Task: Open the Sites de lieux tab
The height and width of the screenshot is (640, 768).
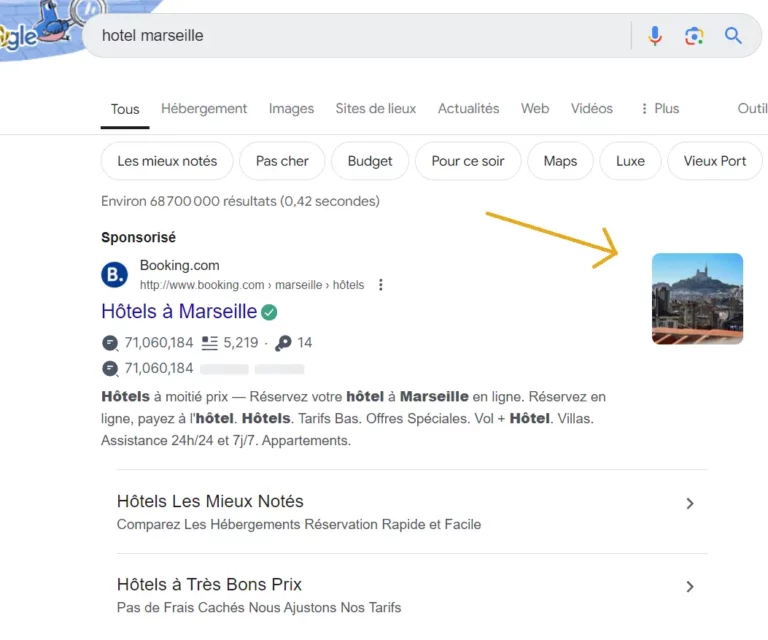Action: coord(375,108)
